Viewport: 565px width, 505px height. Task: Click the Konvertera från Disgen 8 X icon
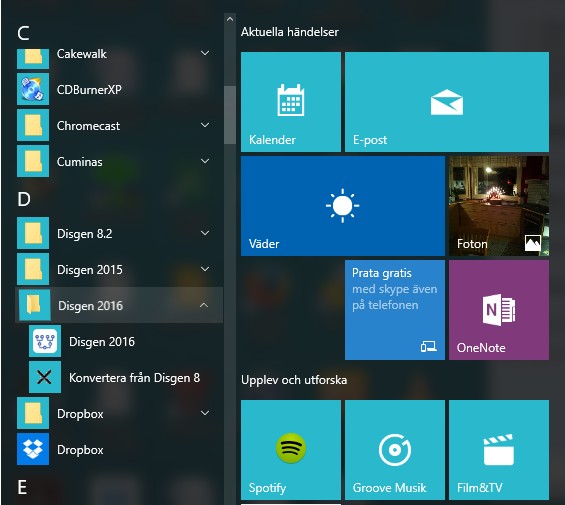coord(45,377)
